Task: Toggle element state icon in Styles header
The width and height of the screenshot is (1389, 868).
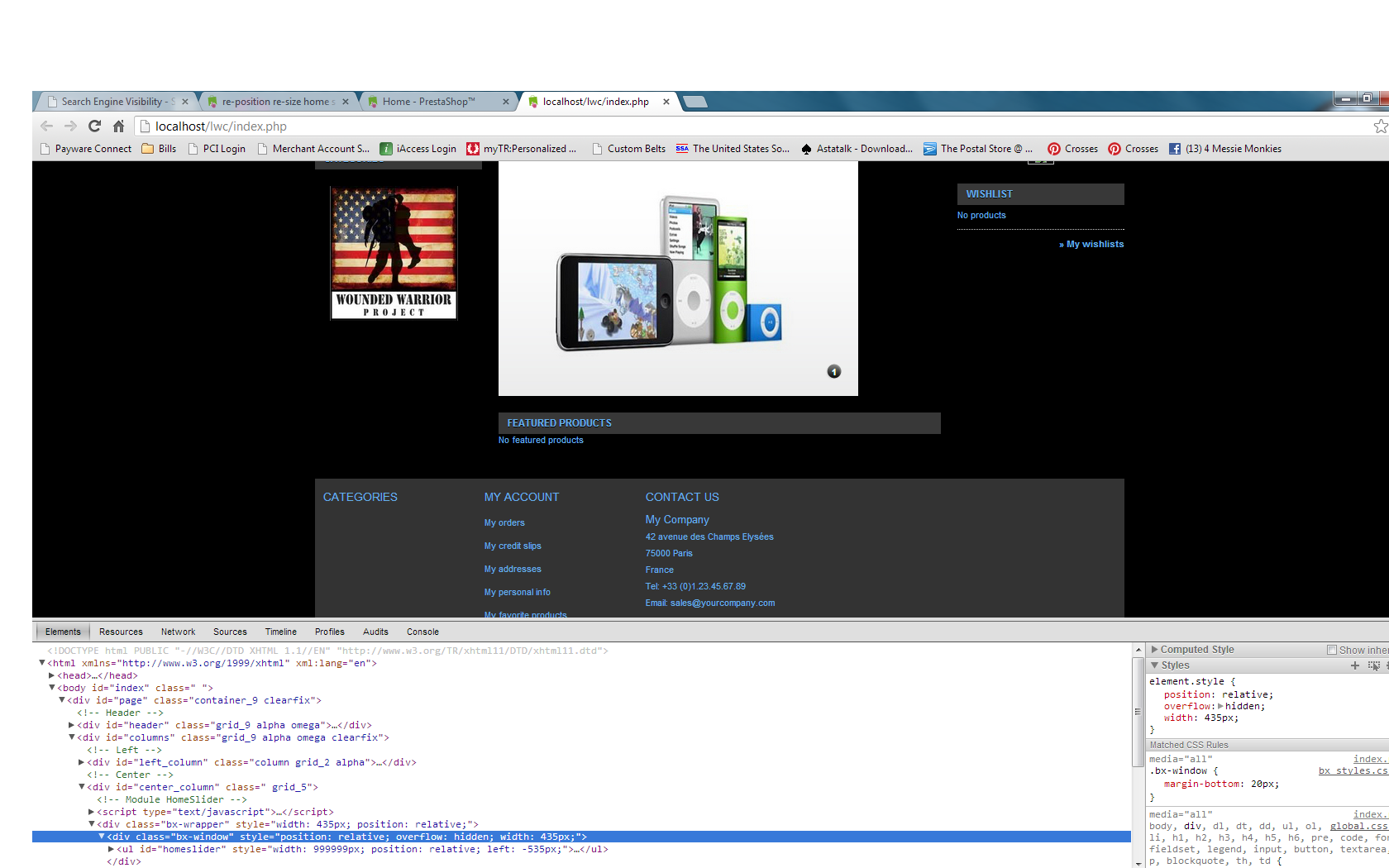Action: pyautogui.click(x=1373, y=665)
